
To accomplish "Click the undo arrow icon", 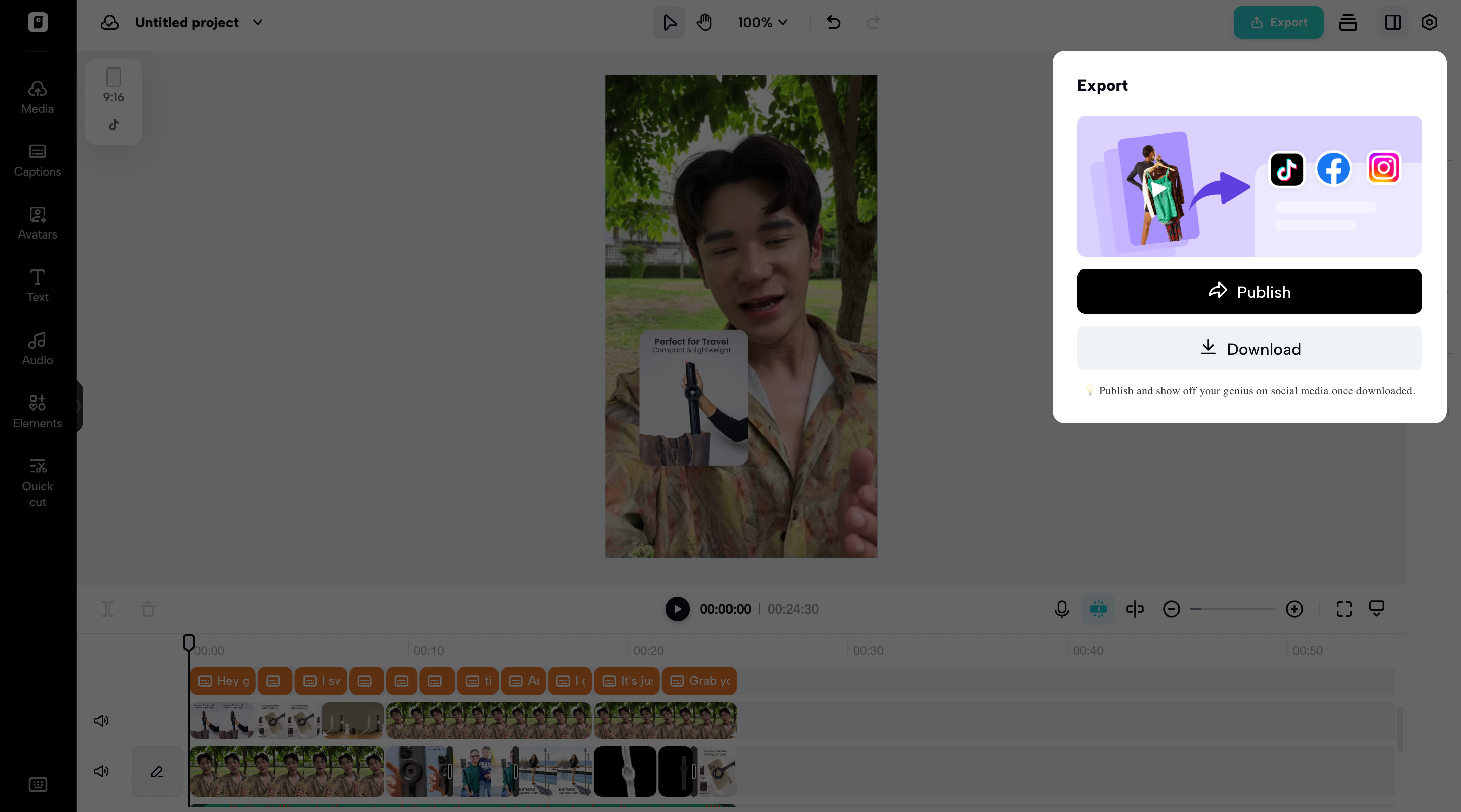I will [833, 23].
